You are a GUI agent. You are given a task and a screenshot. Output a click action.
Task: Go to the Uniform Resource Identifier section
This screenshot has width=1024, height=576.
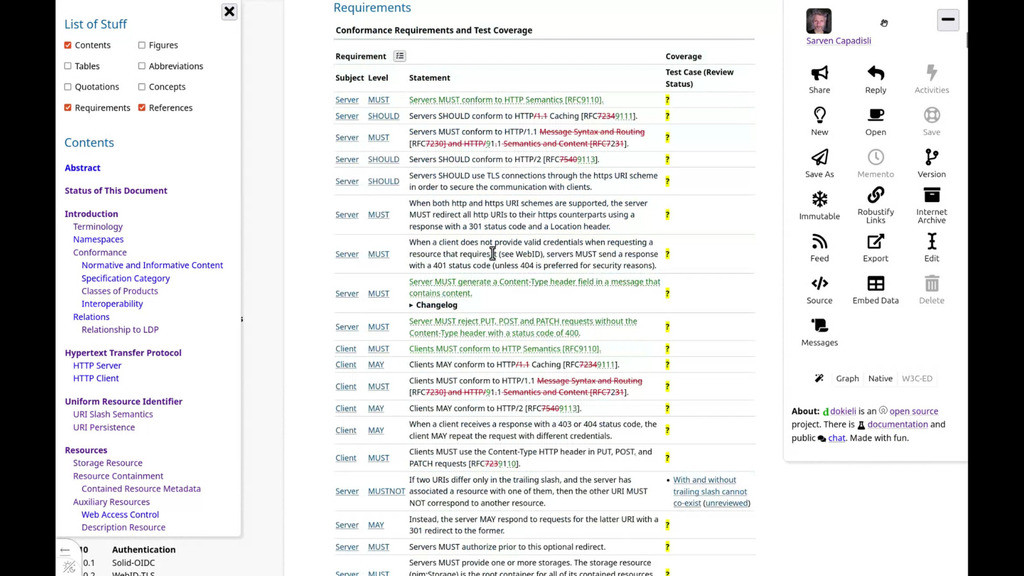pos(123,402)
